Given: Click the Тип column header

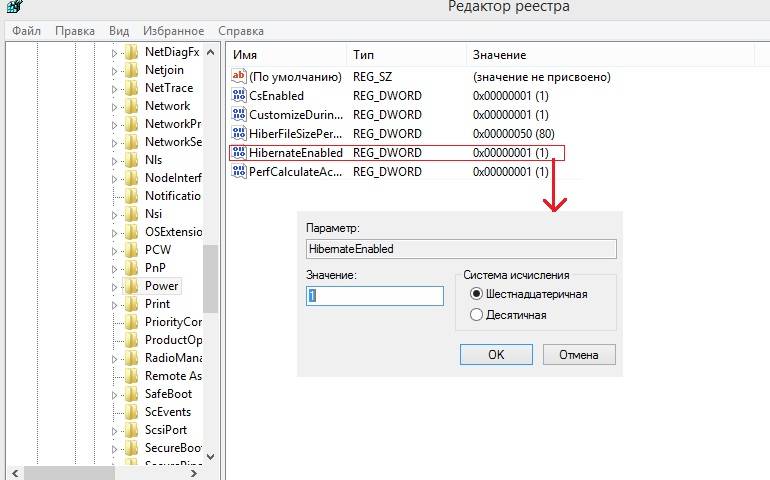Looking at the screenshot, I should tap(363, 54).
